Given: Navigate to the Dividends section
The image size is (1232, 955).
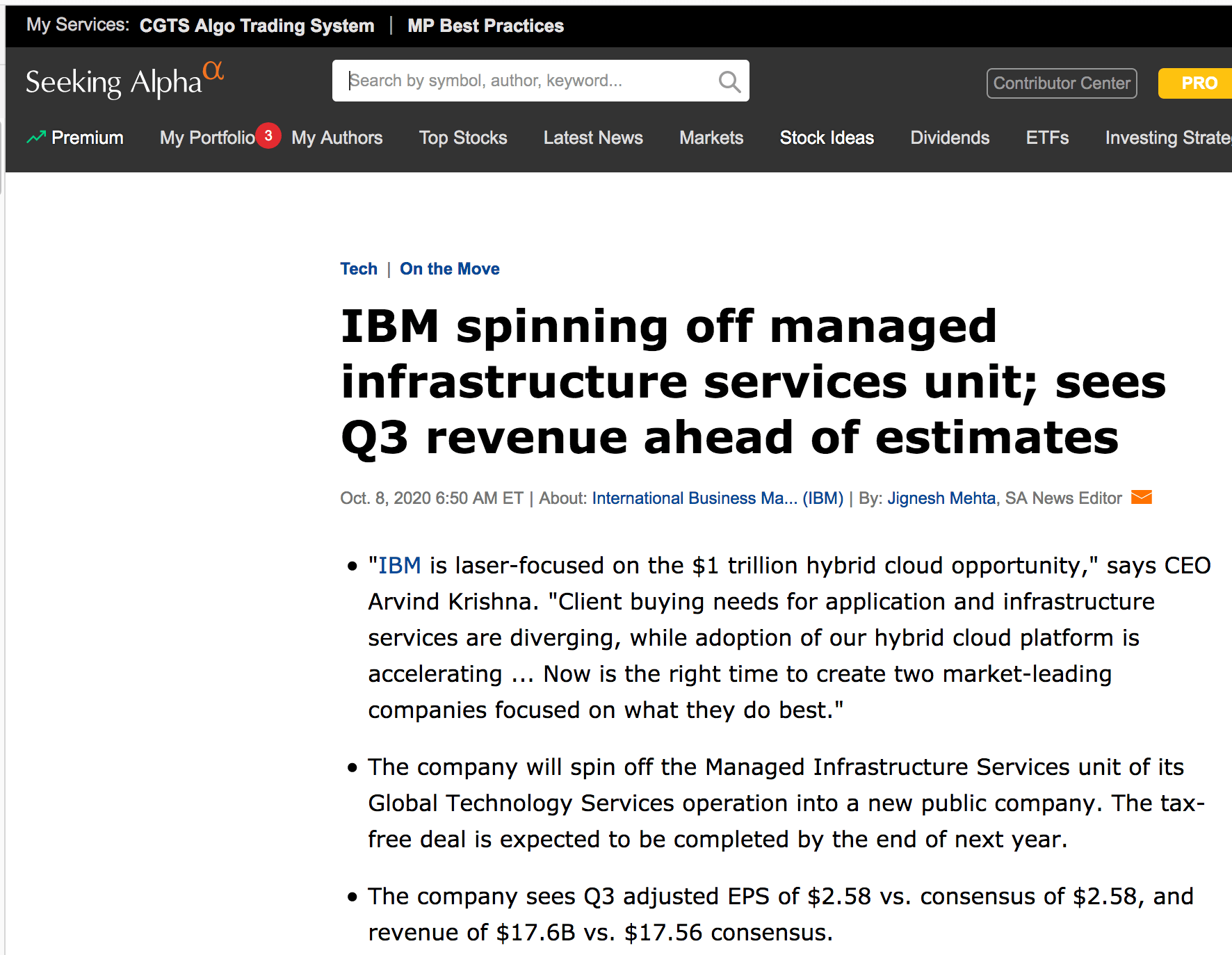Looking at the screenshot, I should click(x=950, y=138).
